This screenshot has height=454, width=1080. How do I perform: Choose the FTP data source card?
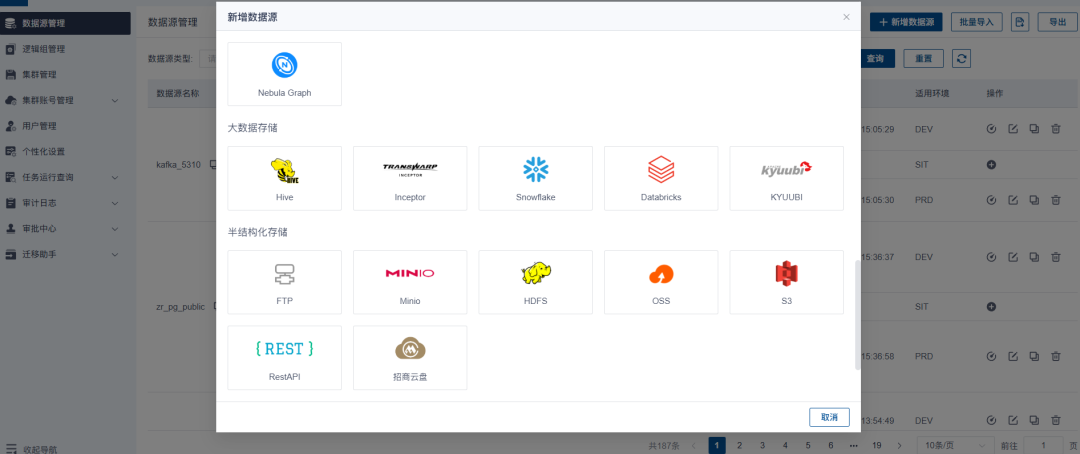click(x=284, y=282)
